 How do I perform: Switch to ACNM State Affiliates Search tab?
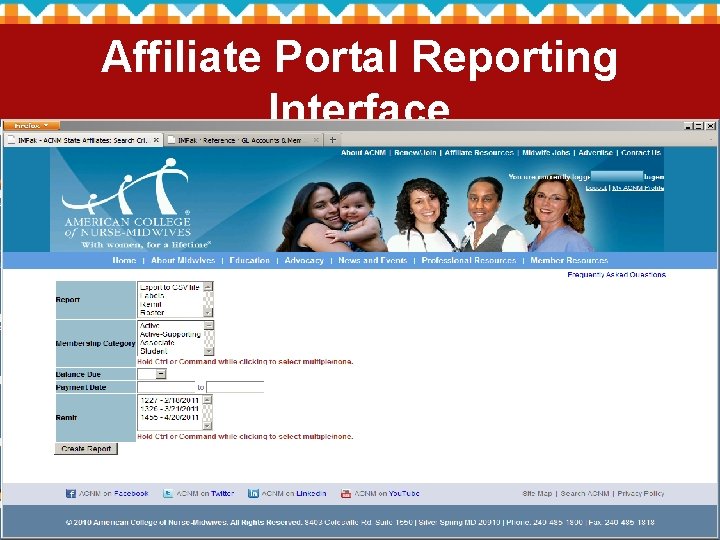pyautogui.click(x=83, y=140)
